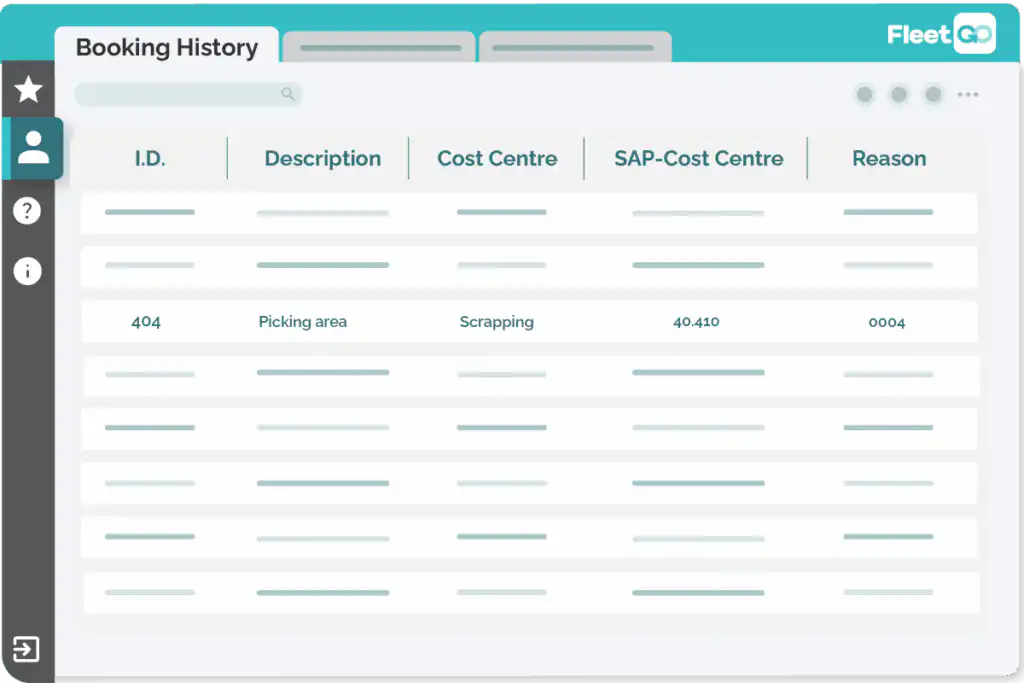The image size is (1024, 683).
Task: Sort by the I.D. column header
Action: 150,158
